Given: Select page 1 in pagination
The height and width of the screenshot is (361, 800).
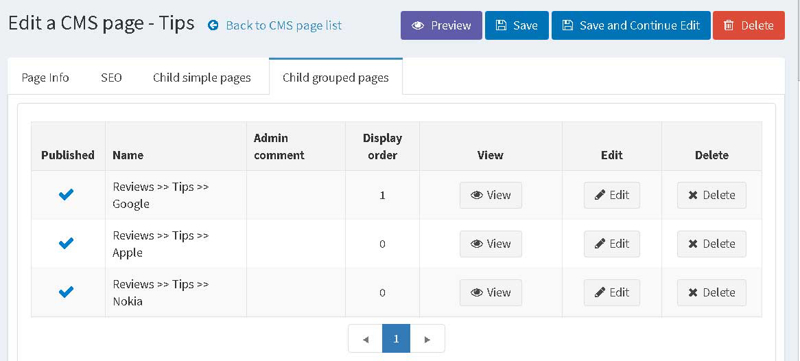Looking at the screenshot, I should [396, 339].
